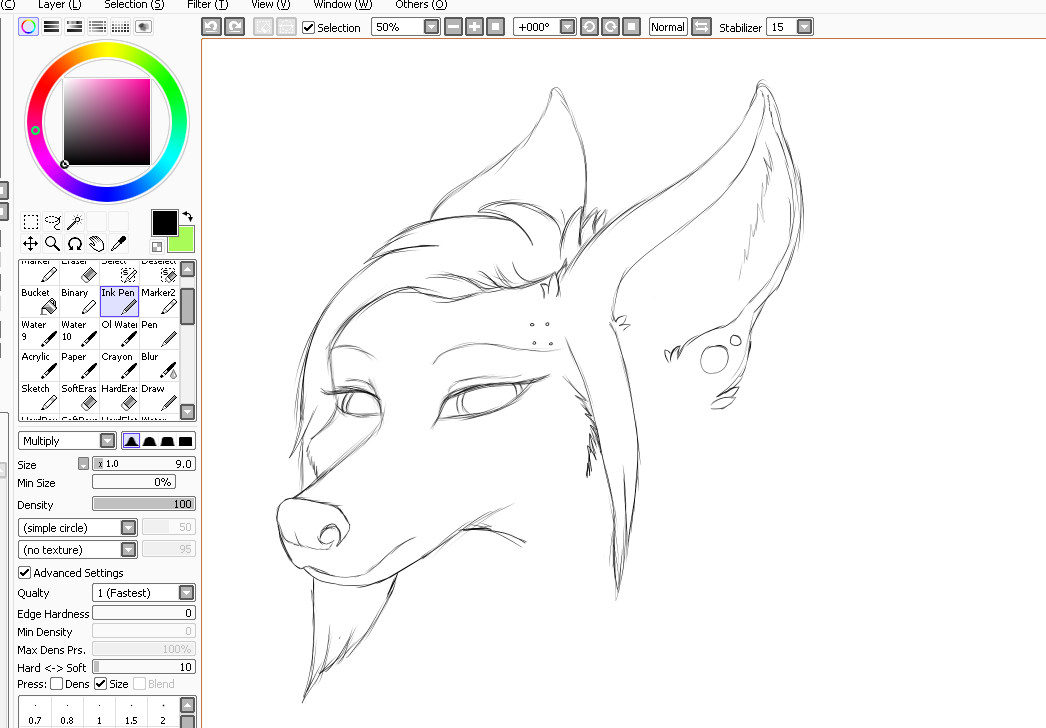Choose the Water 9 brush
Image resolution: width=1046 pixels, height=728 pixels.
tap(39, 334)
